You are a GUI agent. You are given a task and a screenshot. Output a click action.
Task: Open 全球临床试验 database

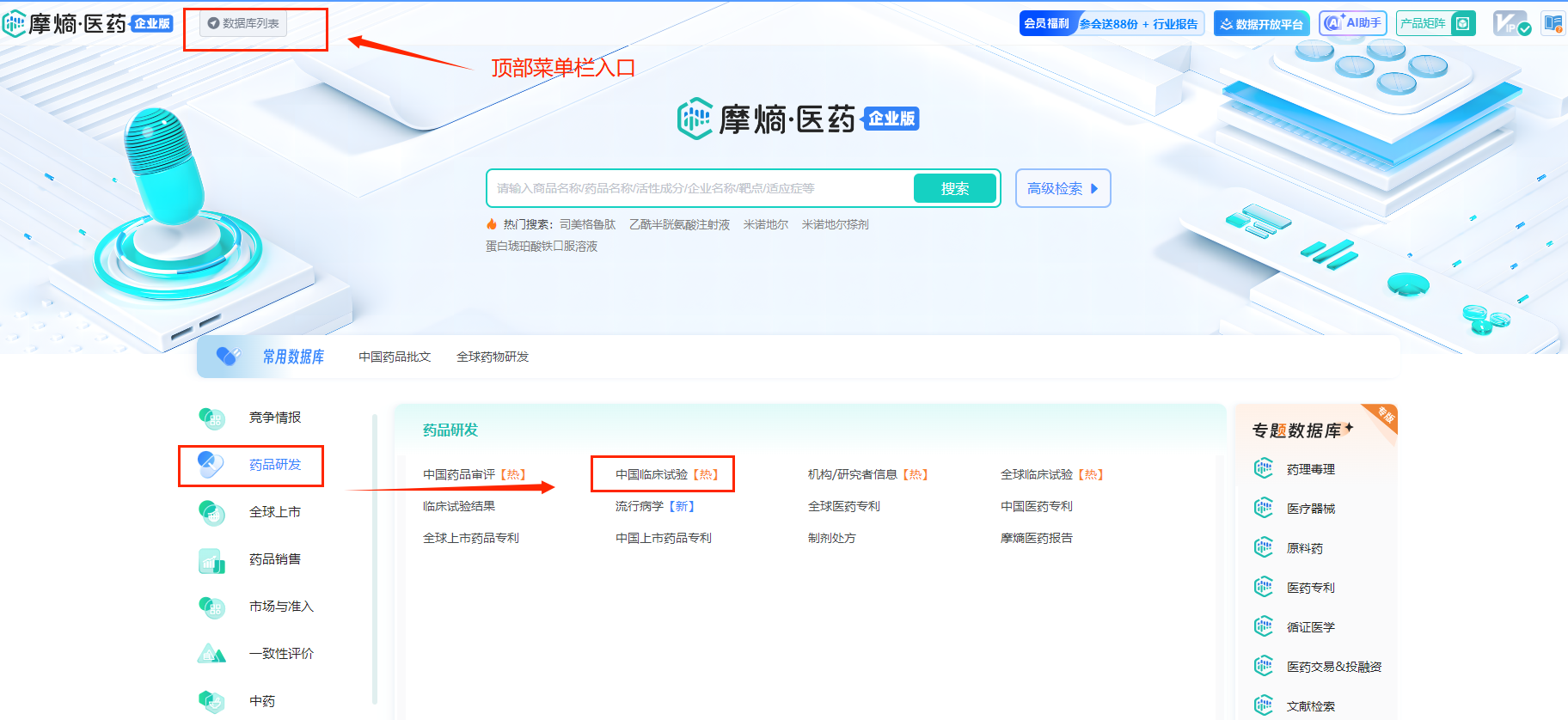(1051, 474)
